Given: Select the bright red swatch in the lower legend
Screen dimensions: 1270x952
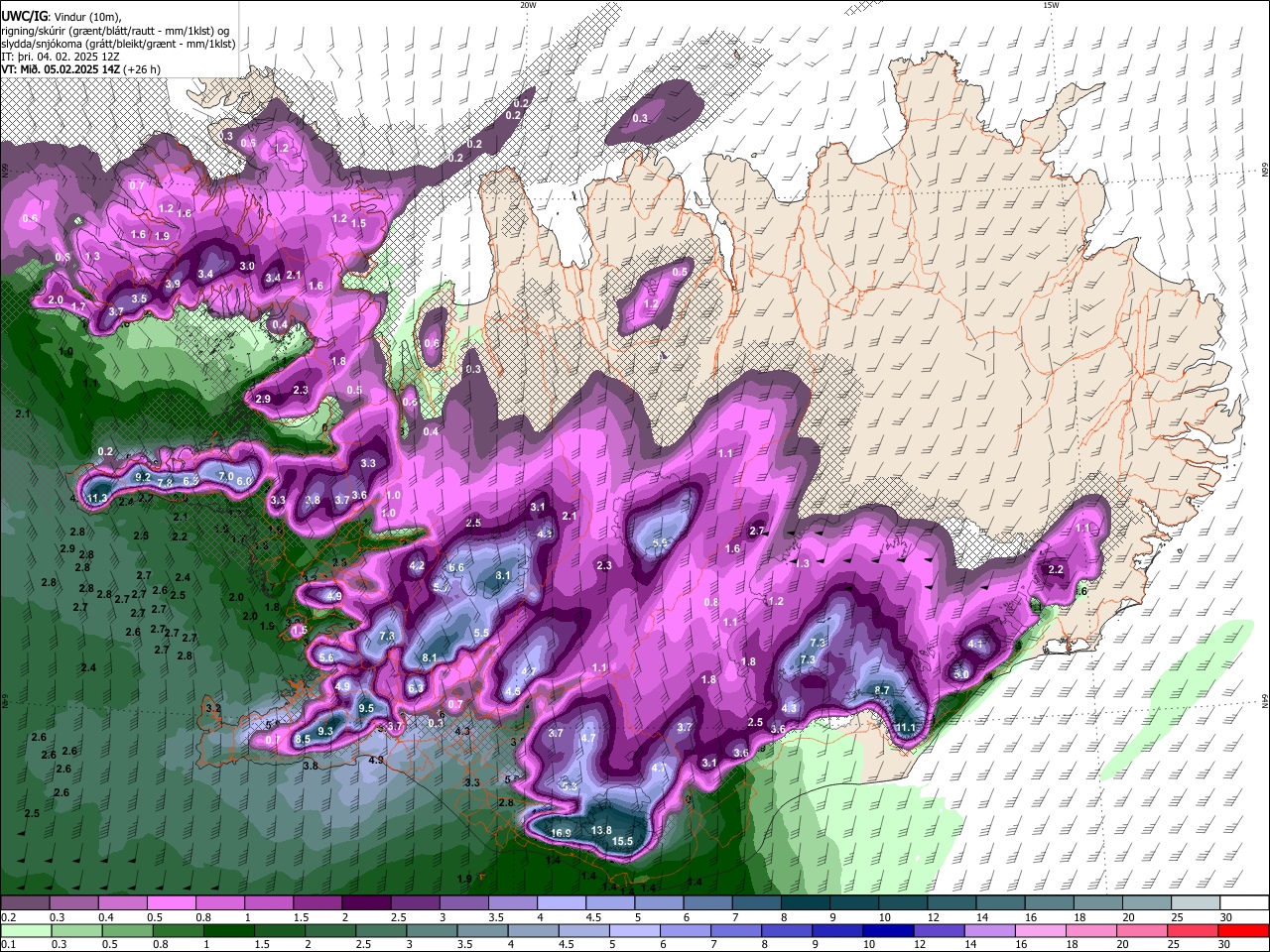Looking at the screenshot, I should coord(1244,930).
